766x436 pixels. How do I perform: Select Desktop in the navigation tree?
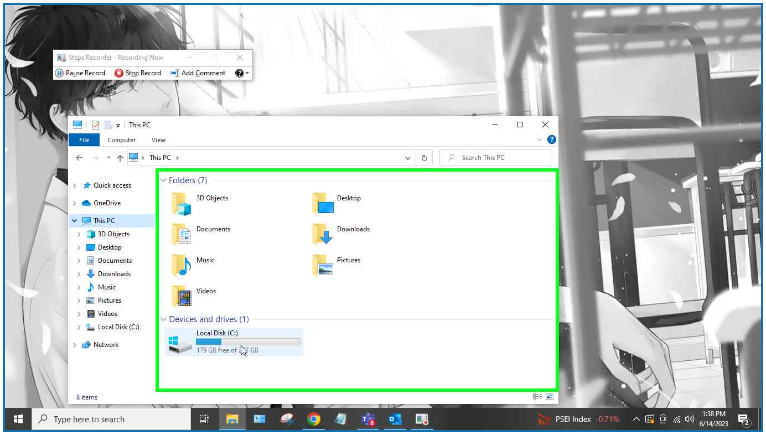[104, 248]
